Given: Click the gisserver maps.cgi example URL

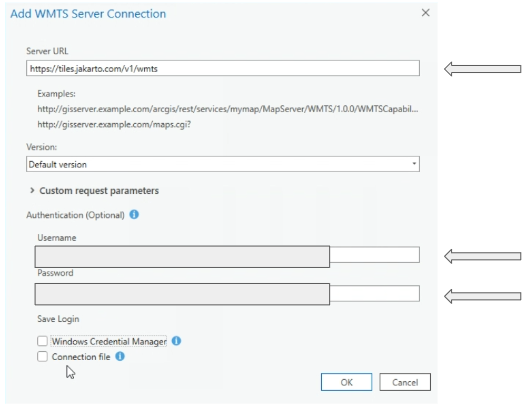Looking at the screenshot, I should [x=114, y=124].
